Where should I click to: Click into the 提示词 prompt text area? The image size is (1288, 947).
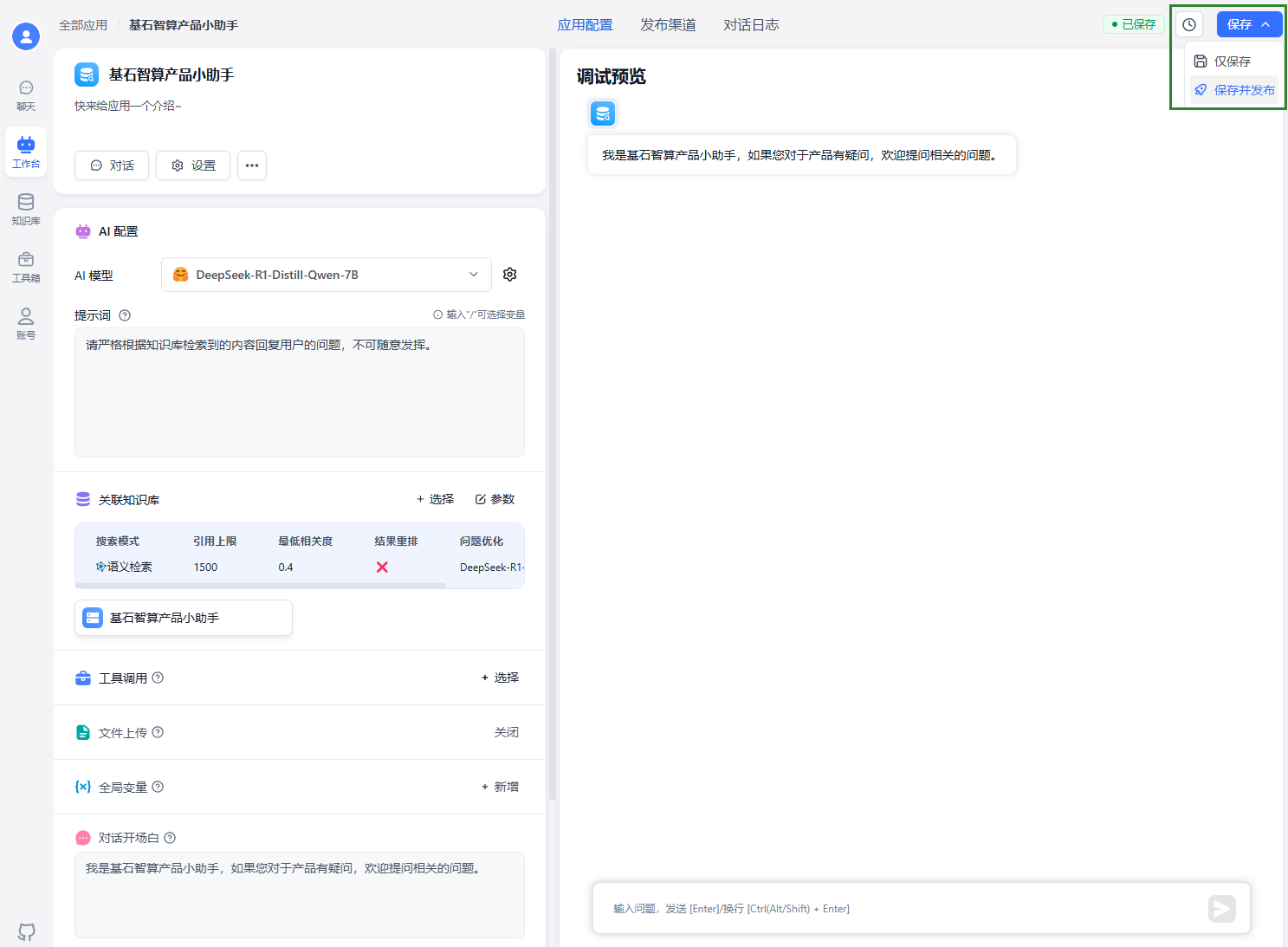click(x=300, y=392)
